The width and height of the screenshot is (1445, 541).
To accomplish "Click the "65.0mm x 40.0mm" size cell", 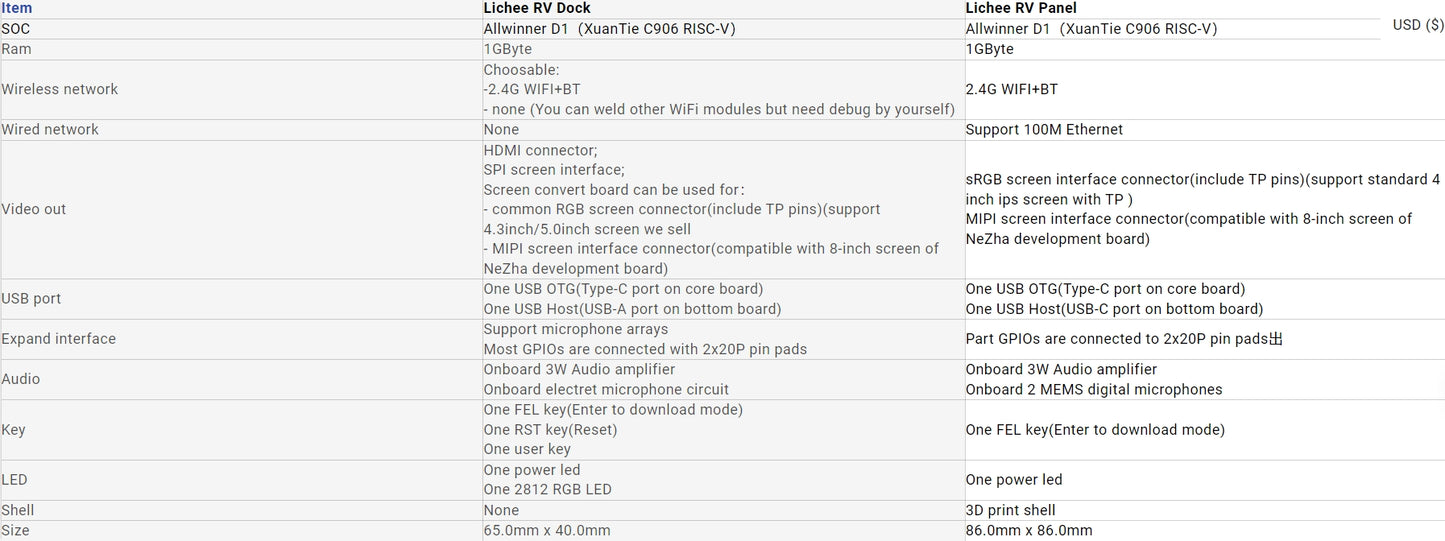I will point(547,530).
